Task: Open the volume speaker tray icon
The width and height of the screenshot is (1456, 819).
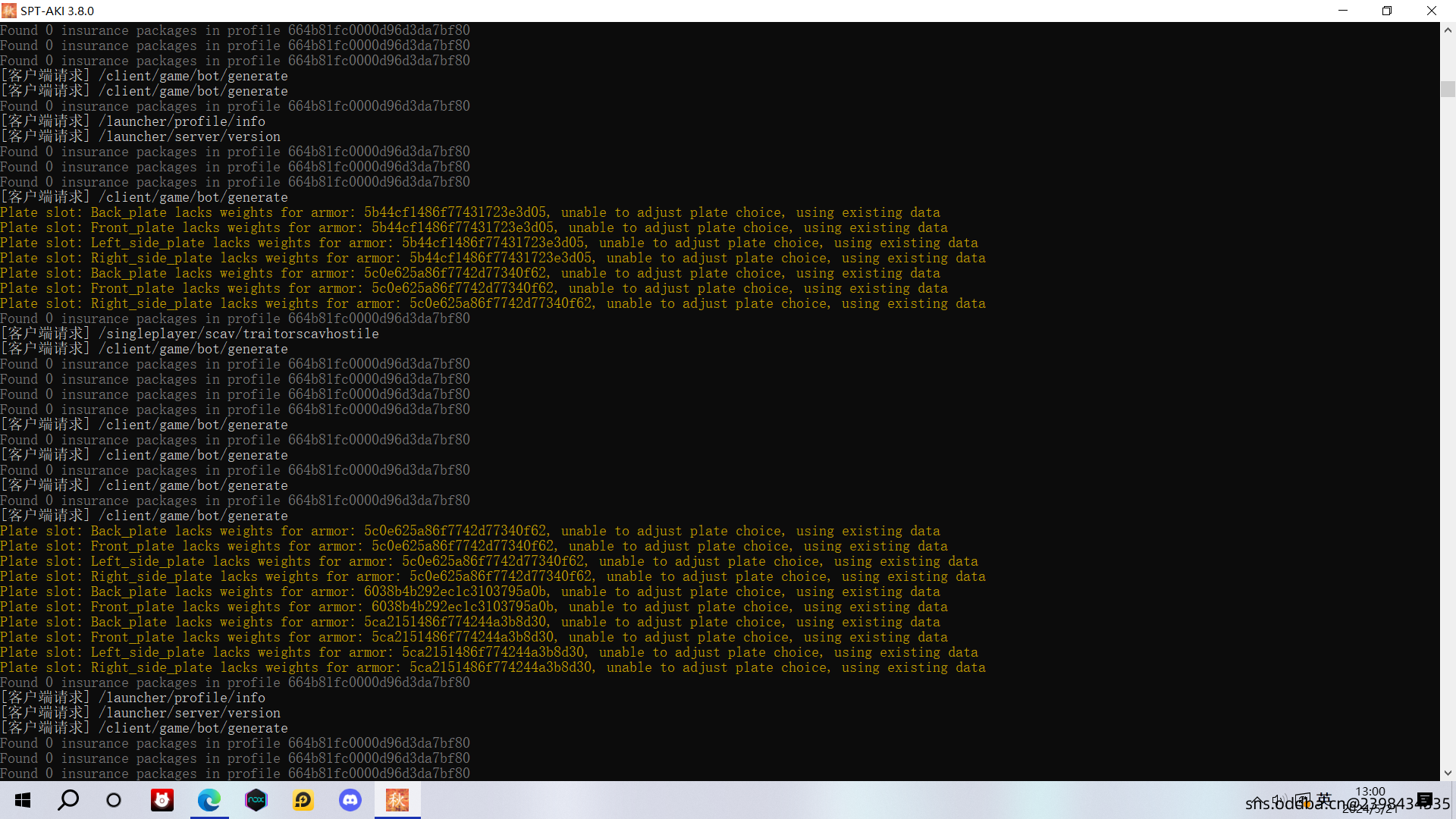Action: (x=1280, y=799)
